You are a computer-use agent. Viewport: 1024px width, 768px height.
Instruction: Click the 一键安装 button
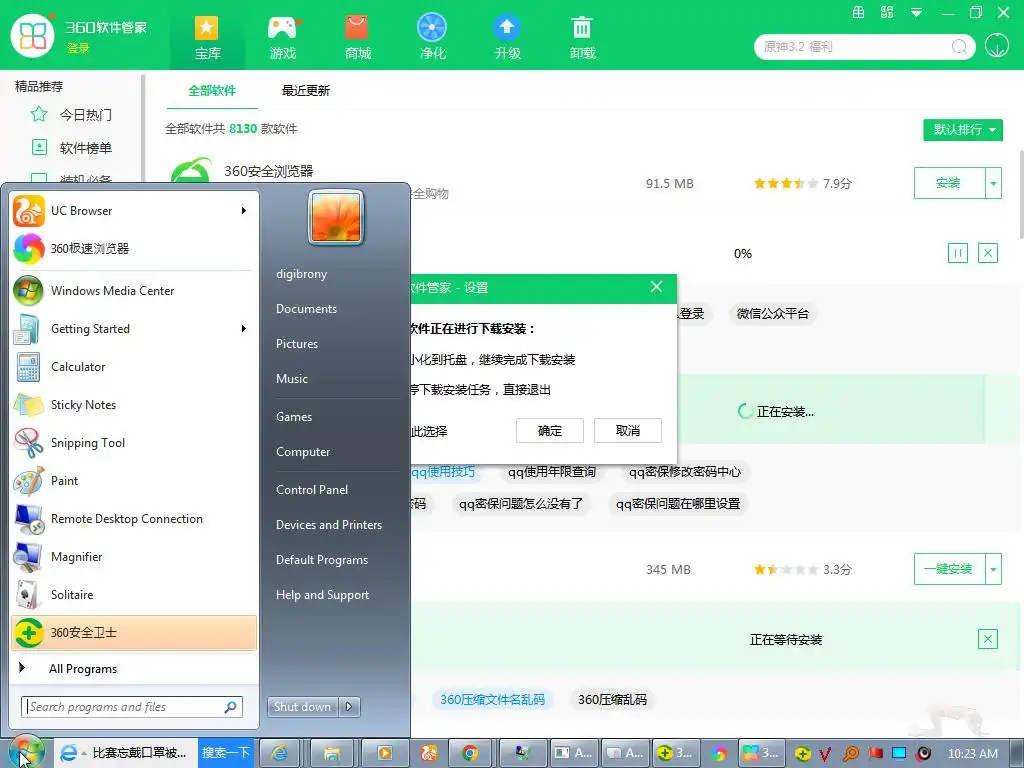(x=949, y=569)
